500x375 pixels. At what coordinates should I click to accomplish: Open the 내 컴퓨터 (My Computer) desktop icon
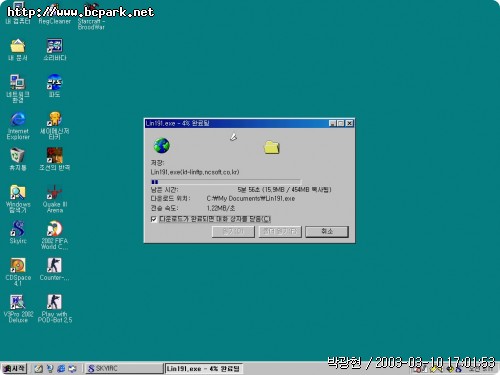point(18,13)
